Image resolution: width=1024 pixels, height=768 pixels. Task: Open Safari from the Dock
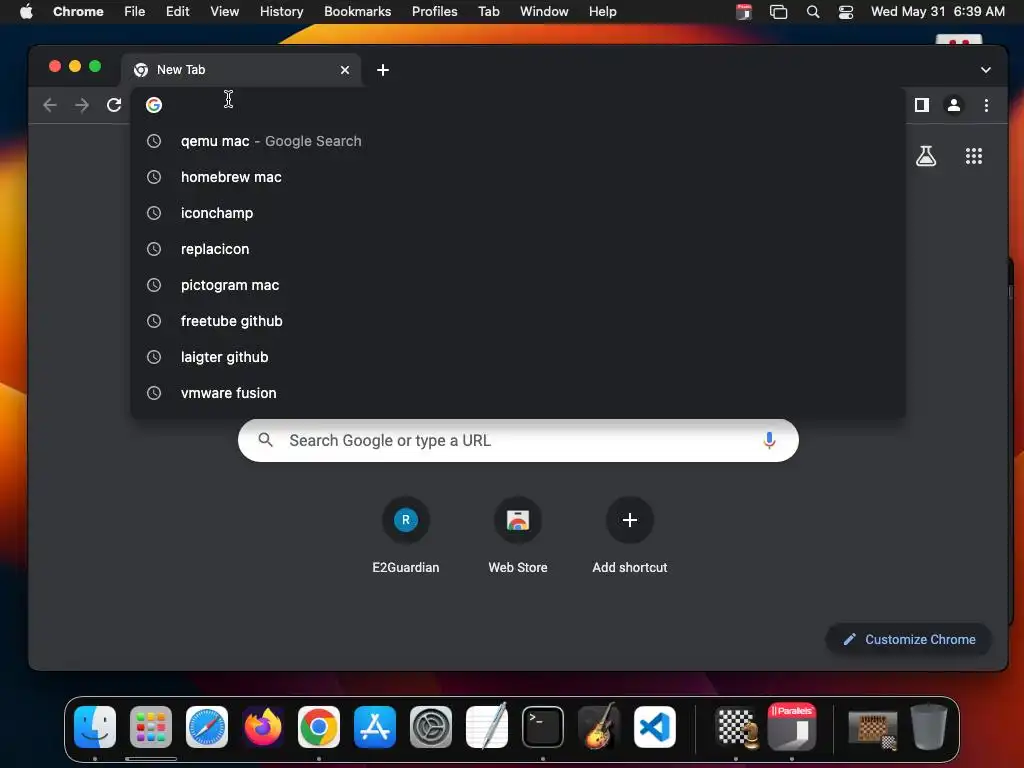click(207, 727)
